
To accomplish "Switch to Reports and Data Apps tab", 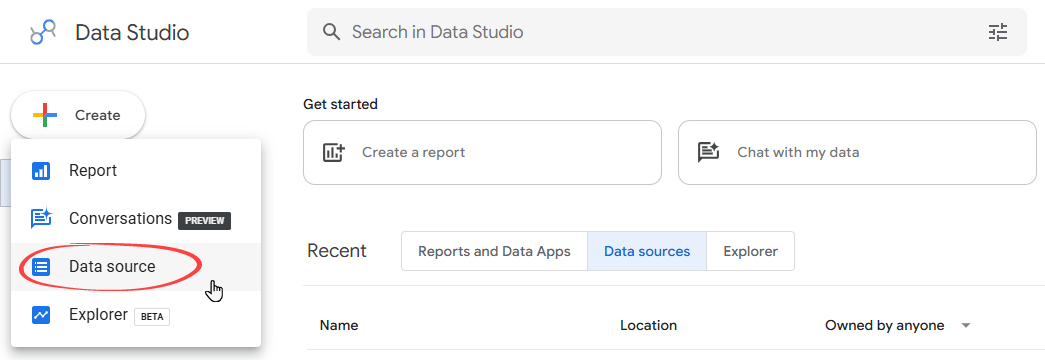I will coord(495,251).
